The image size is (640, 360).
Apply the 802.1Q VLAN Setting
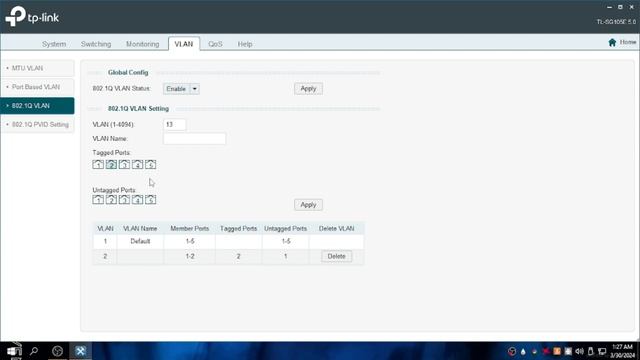point(308,205)
